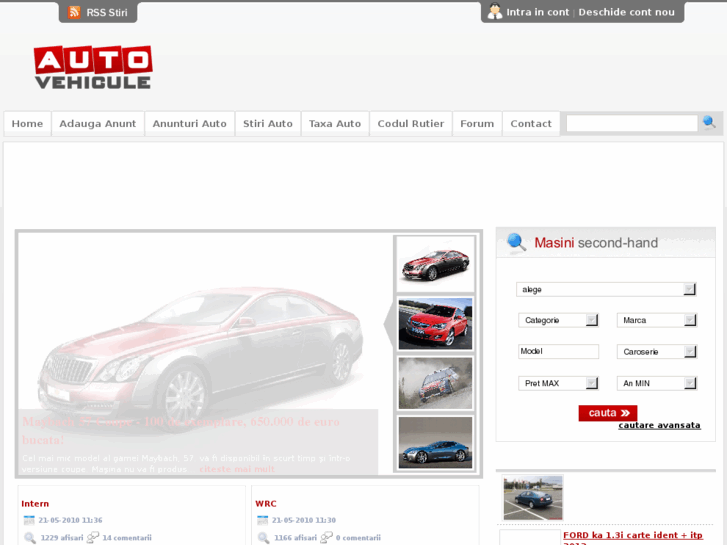The image size is (727, 545).
Task: Open Stiri Auto menu item
Action: click(268, 123)
